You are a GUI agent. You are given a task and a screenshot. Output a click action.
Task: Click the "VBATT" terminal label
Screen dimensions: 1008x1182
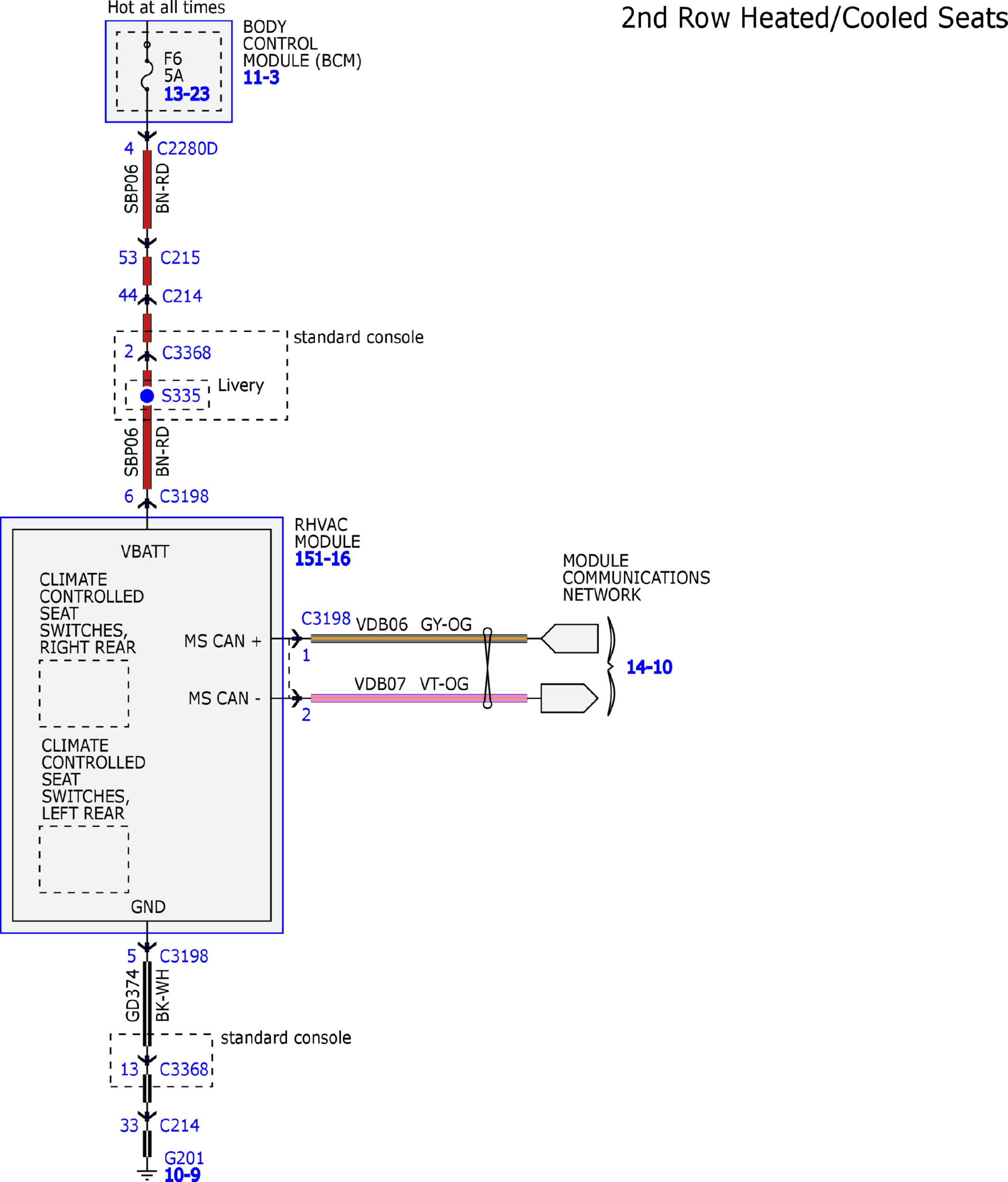[145, 552]
